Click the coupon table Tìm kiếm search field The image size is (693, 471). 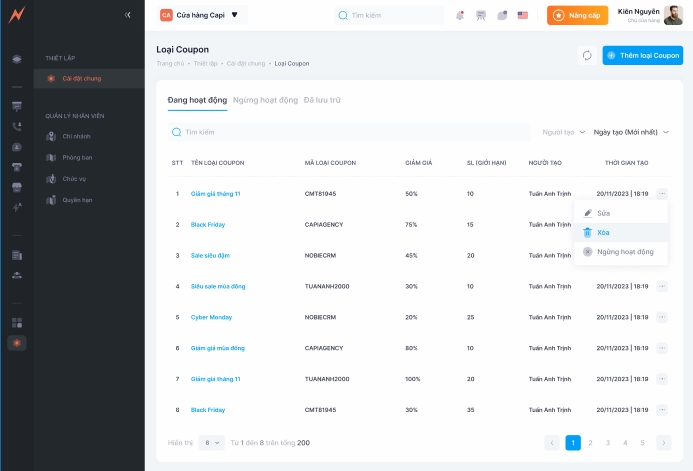[350, 132]
